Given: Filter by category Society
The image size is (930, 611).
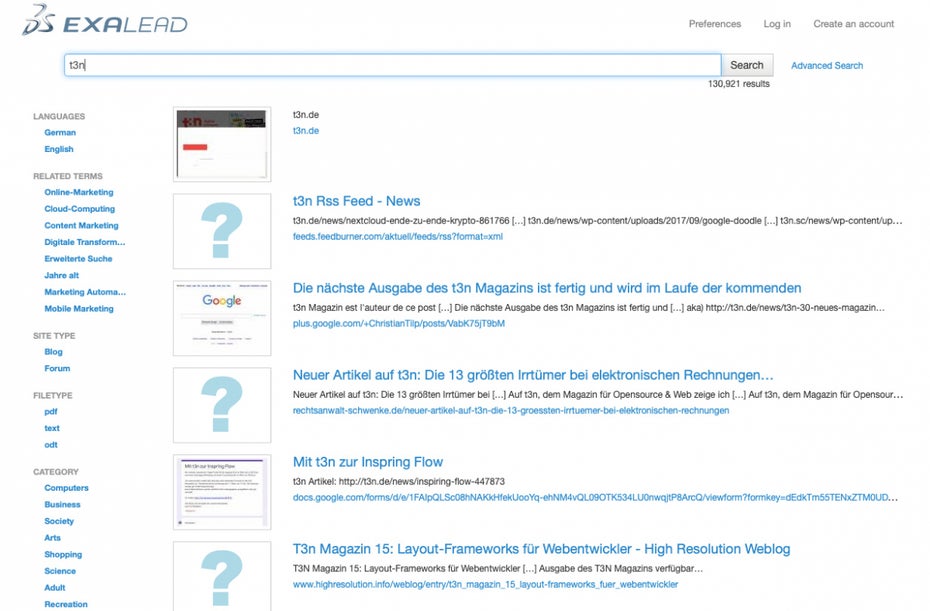Looking at the screenshot, I should click(x=59, y=521).
